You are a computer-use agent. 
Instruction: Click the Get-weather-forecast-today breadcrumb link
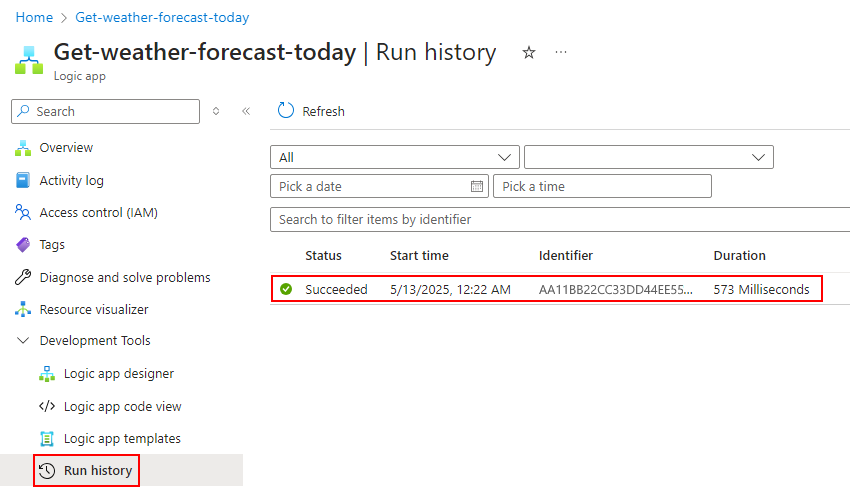tap(162, 17)
